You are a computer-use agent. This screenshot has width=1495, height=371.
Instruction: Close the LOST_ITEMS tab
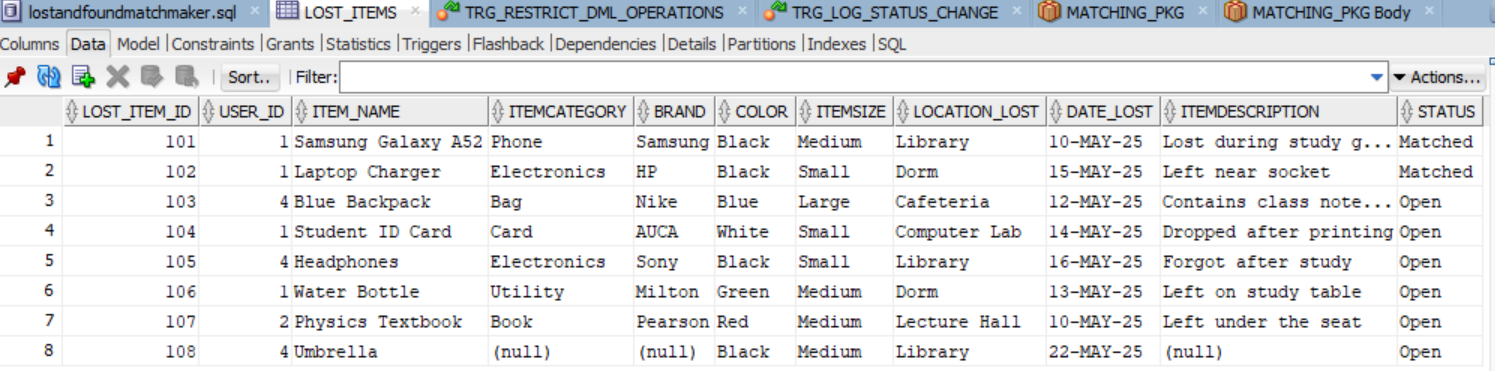pos(416,12)
